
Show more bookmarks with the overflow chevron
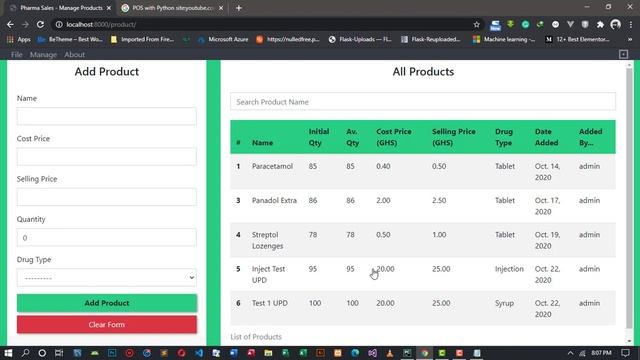click(x=630, y=39)
